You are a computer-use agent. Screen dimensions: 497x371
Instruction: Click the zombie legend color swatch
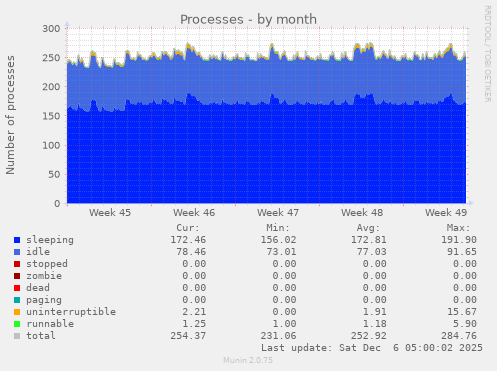(17, 276)
